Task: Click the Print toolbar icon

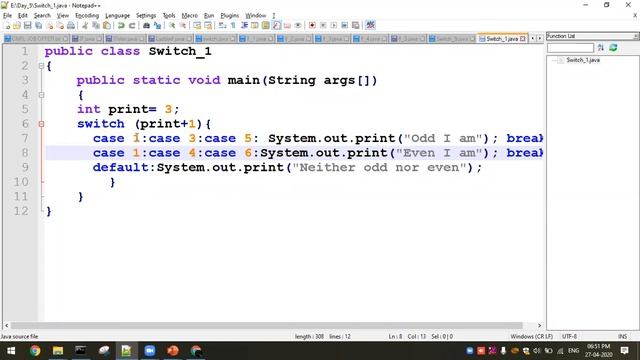Action: coord(71,25)
